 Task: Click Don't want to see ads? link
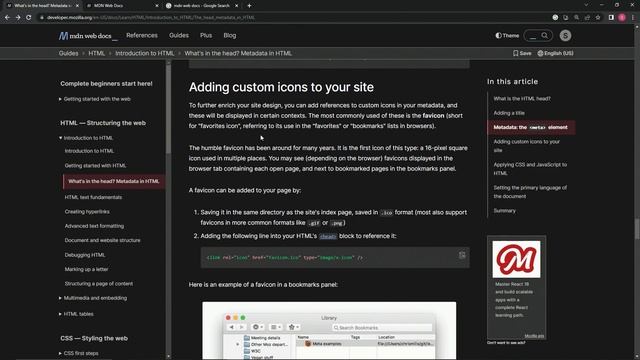click(506, 342)
